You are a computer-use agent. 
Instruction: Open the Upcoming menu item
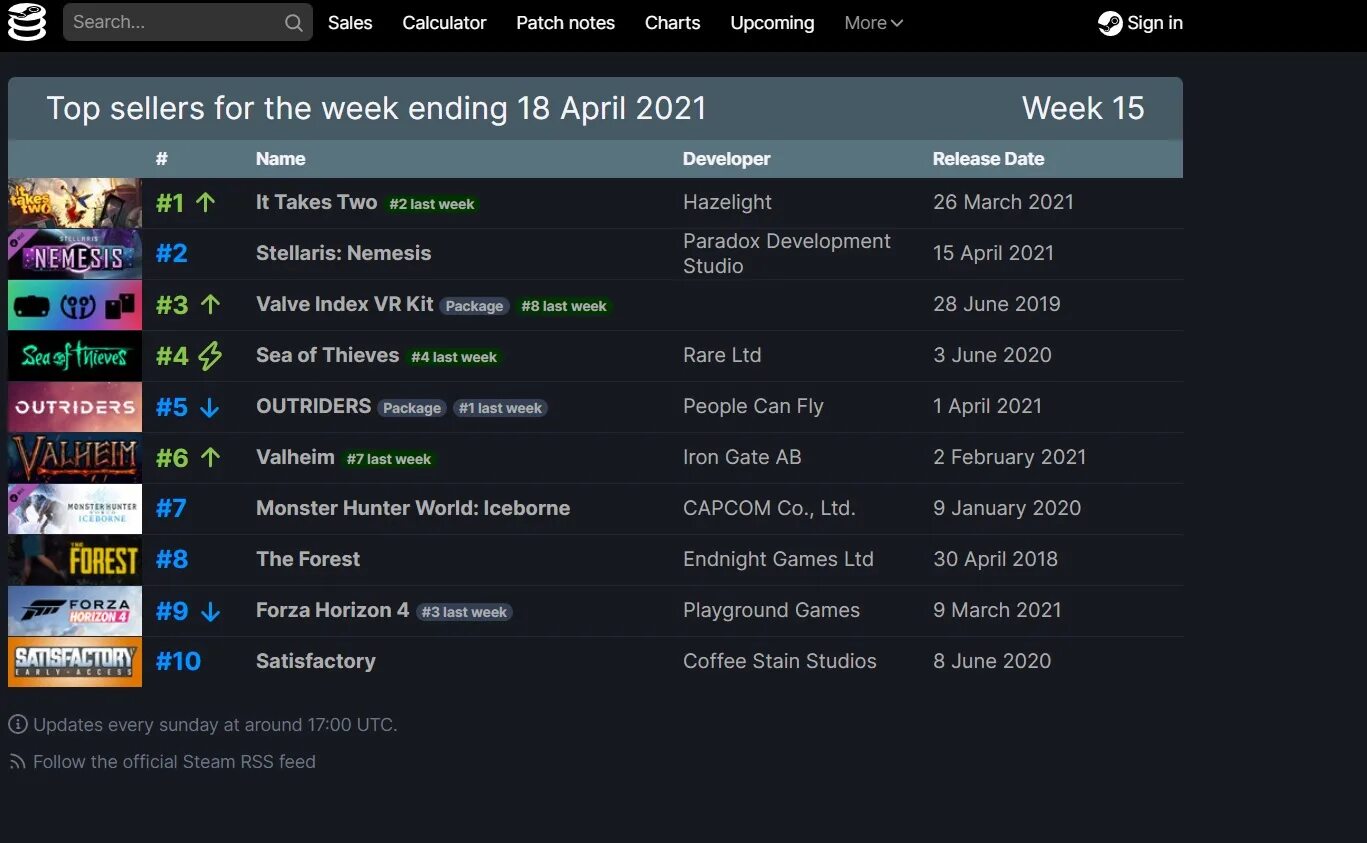pos(772,23)
